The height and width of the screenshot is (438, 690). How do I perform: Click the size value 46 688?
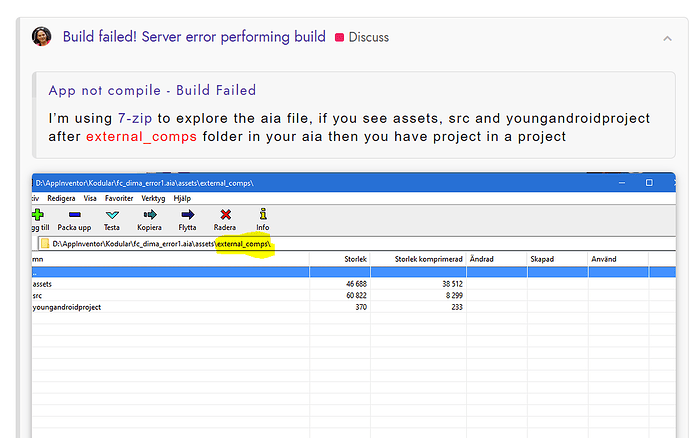356,284
